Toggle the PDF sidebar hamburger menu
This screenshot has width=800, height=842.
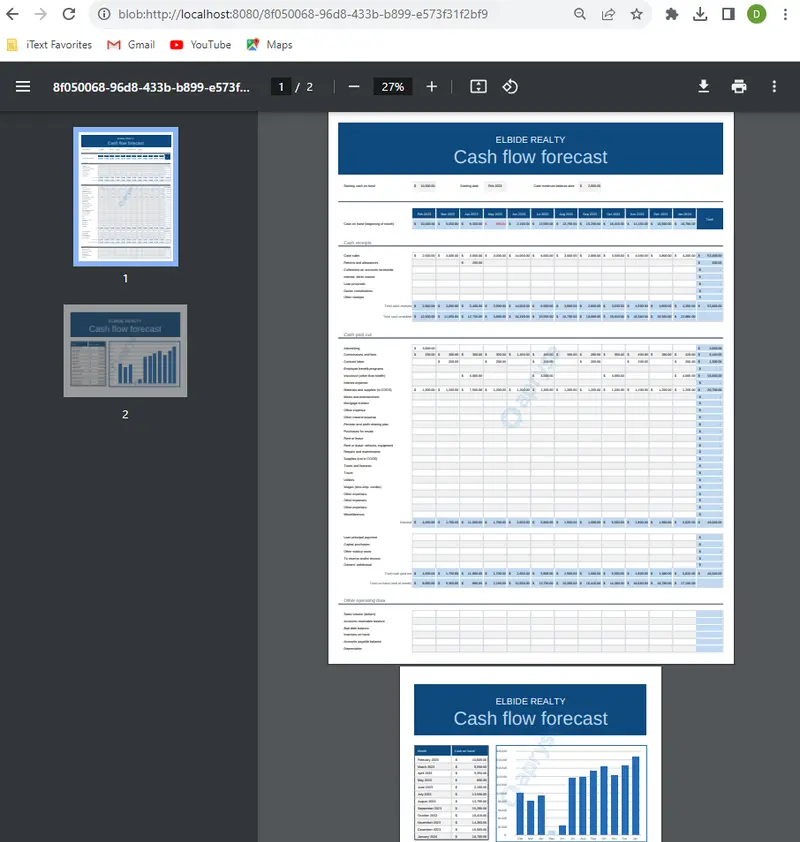(23, 86)
